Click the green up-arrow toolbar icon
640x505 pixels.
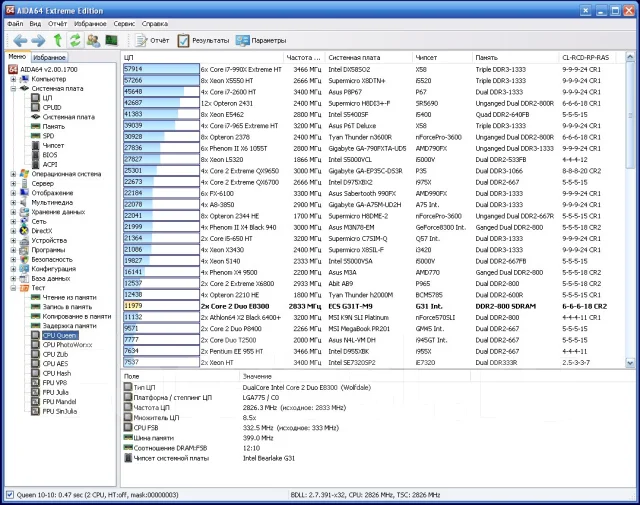coord(58,40)
